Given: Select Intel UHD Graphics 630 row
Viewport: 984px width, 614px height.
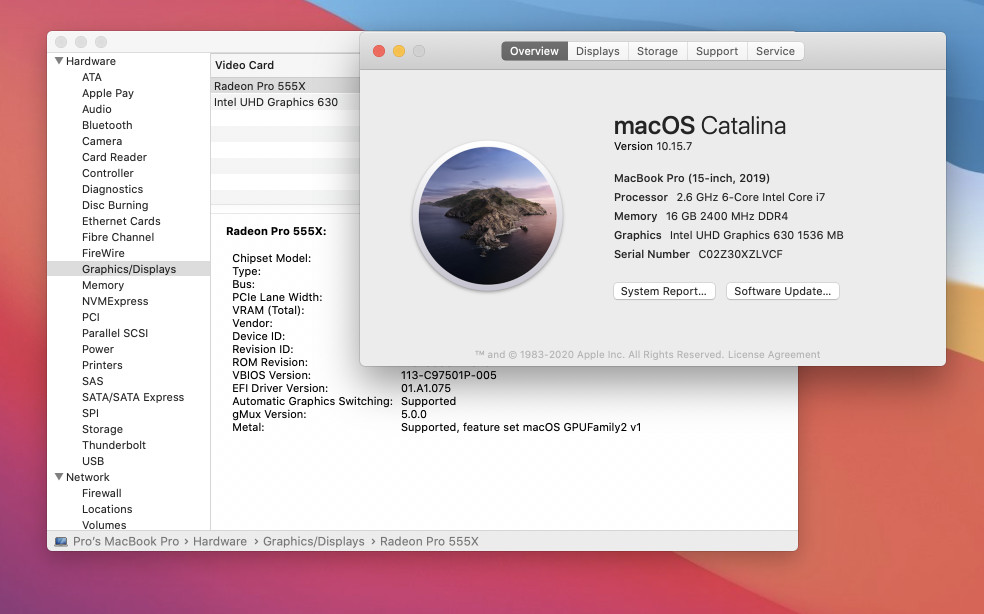Looking at the screenshot, I should 285,102.
